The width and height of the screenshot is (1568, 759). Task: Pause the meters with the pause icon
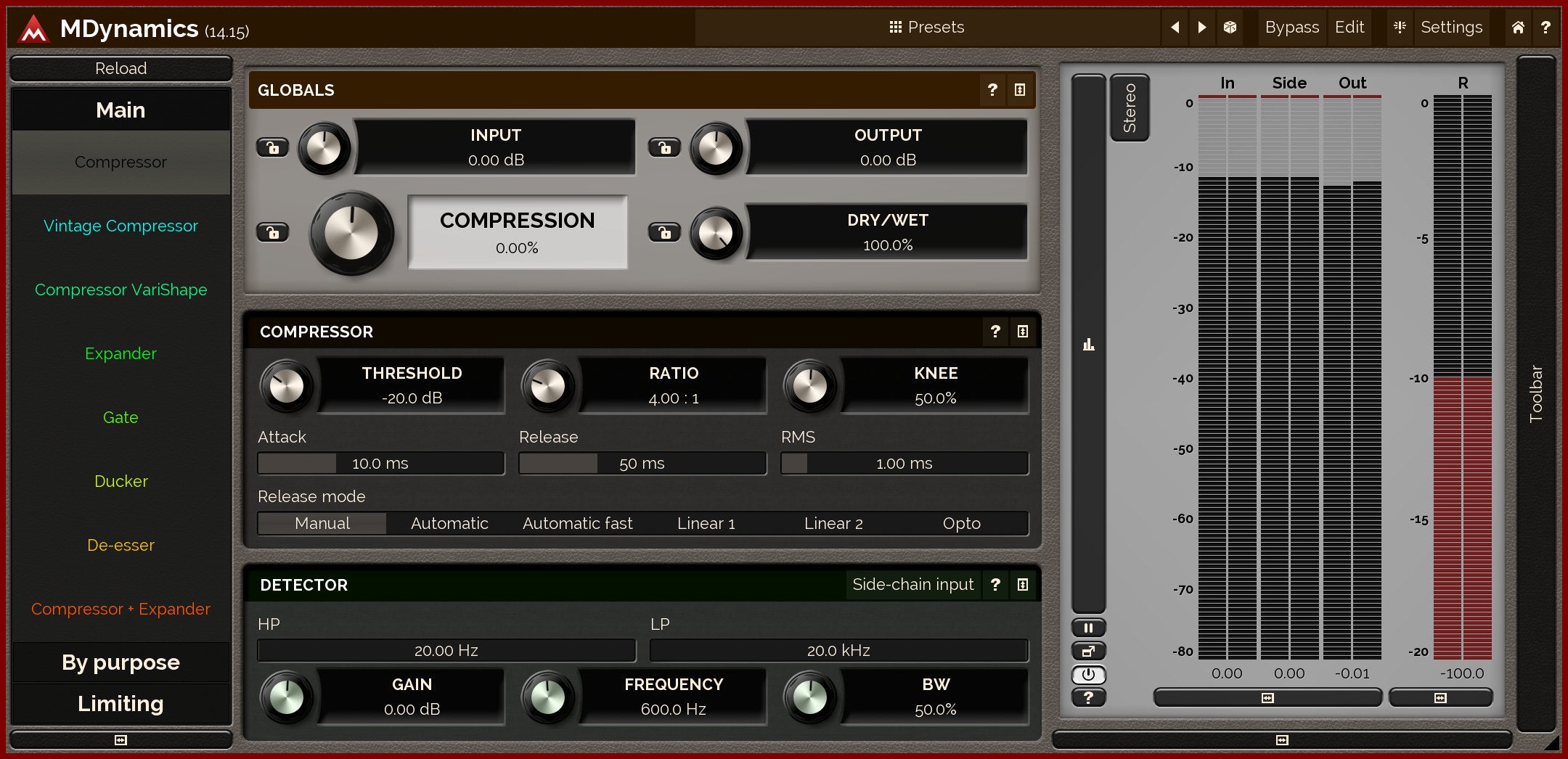coord(1088,628)
